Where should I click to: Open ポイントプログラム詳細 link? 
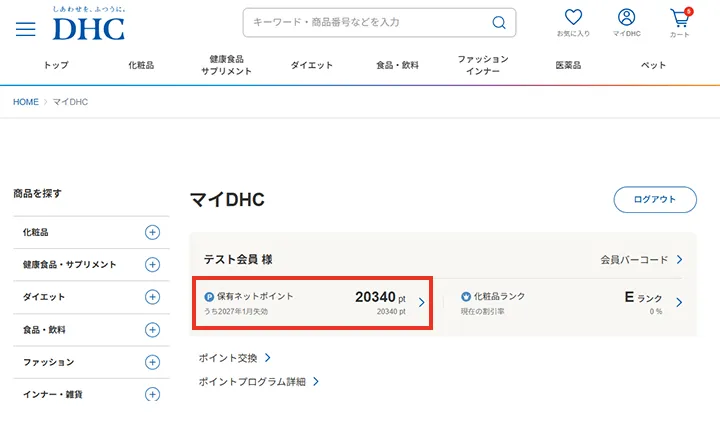click(258, 381)
